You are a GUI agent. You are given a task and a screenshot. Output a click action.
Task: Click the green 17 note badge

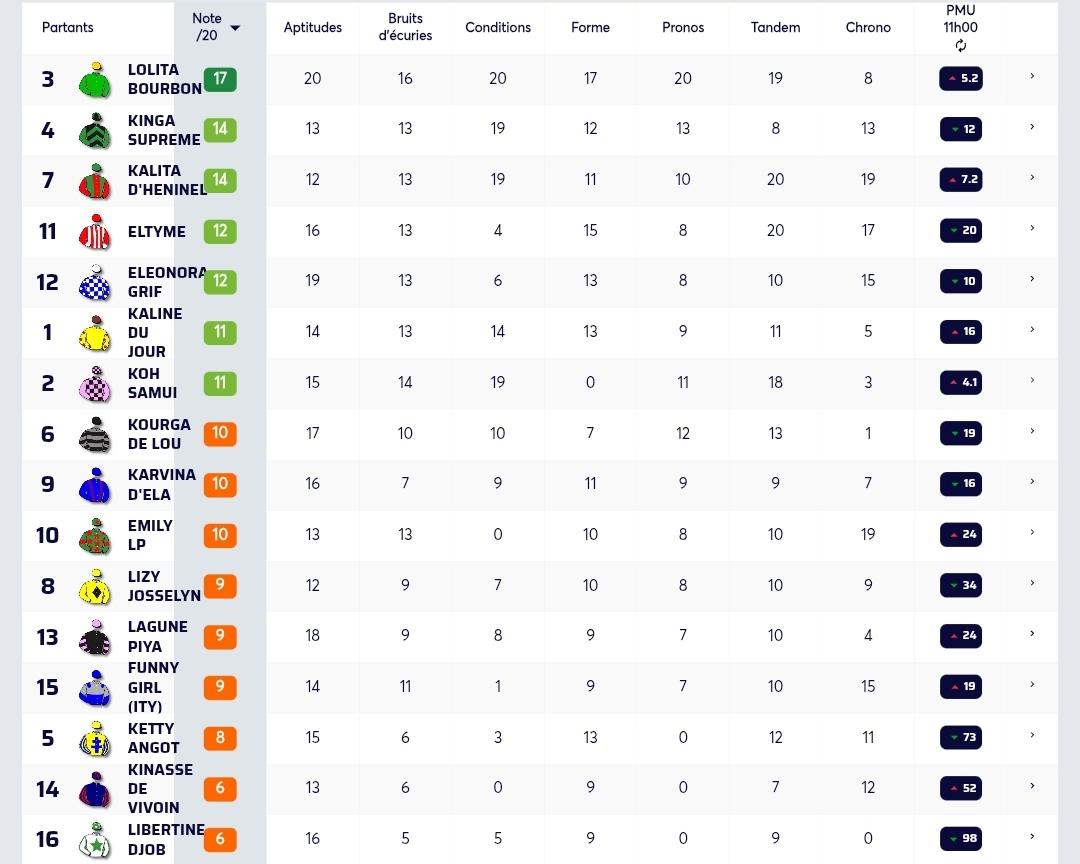[220, 79]
